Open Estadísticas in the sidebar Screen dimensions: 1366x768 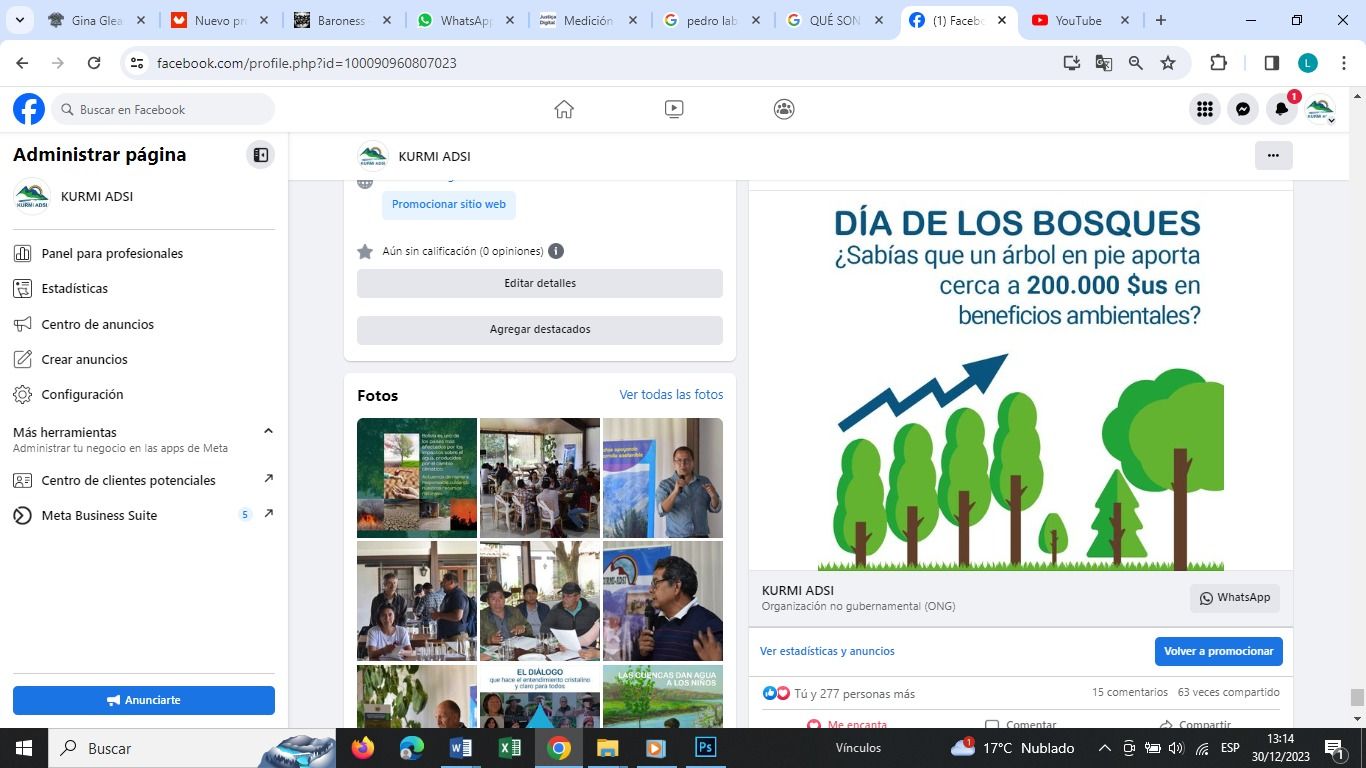(74, 288)
